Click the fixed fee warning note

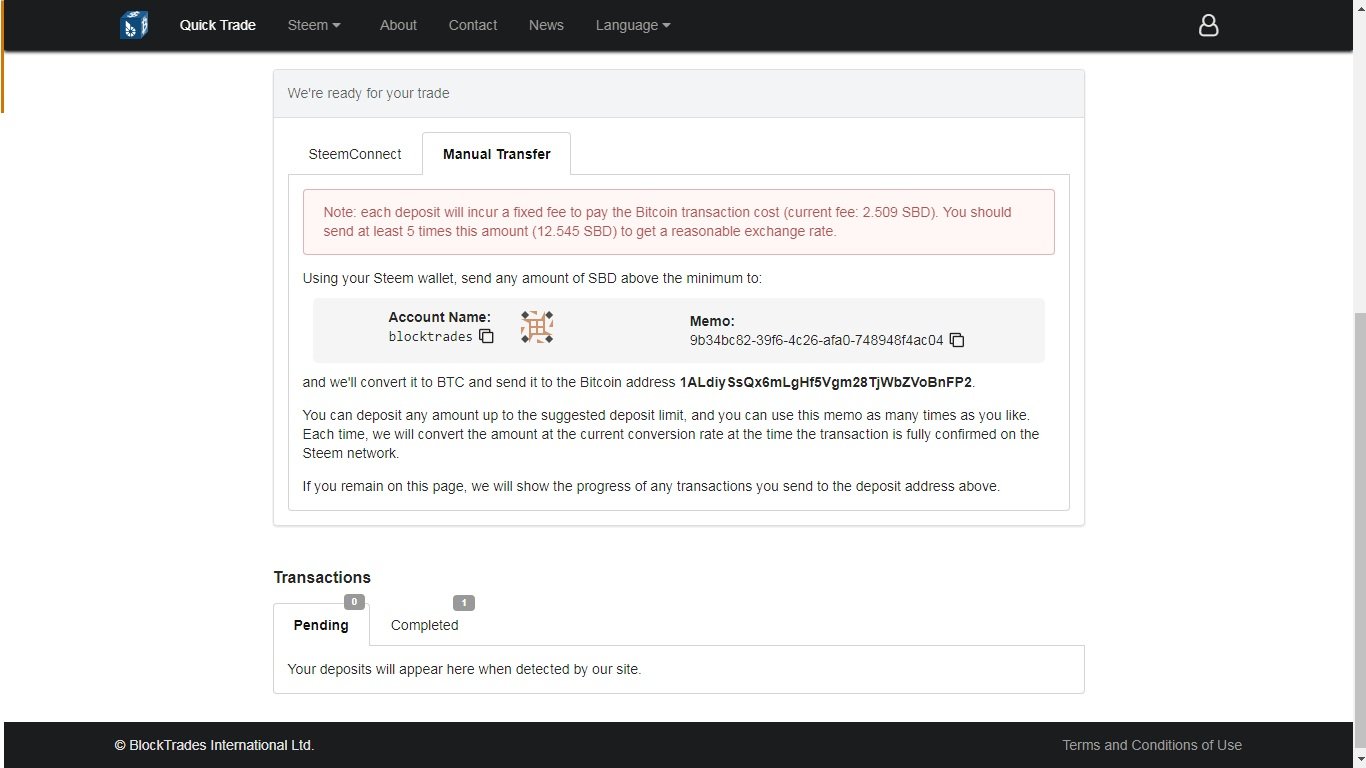tap(679, 222)
